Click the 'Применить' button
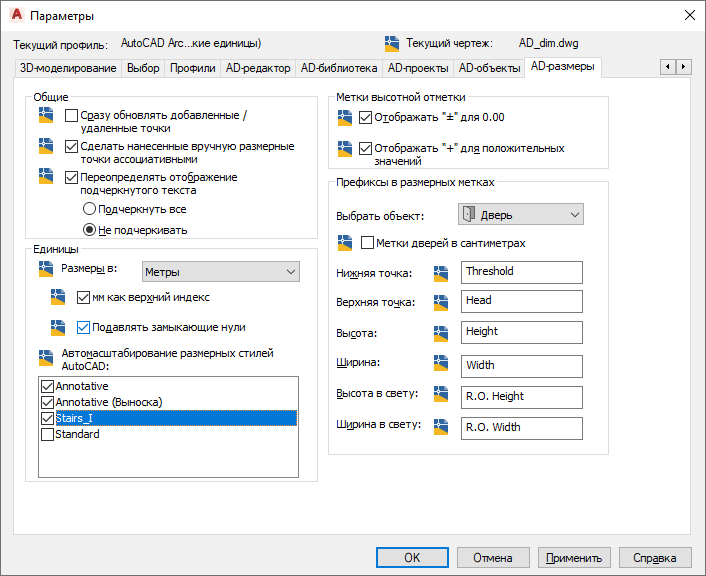This screenshot has height=576, width=706. 574,558
